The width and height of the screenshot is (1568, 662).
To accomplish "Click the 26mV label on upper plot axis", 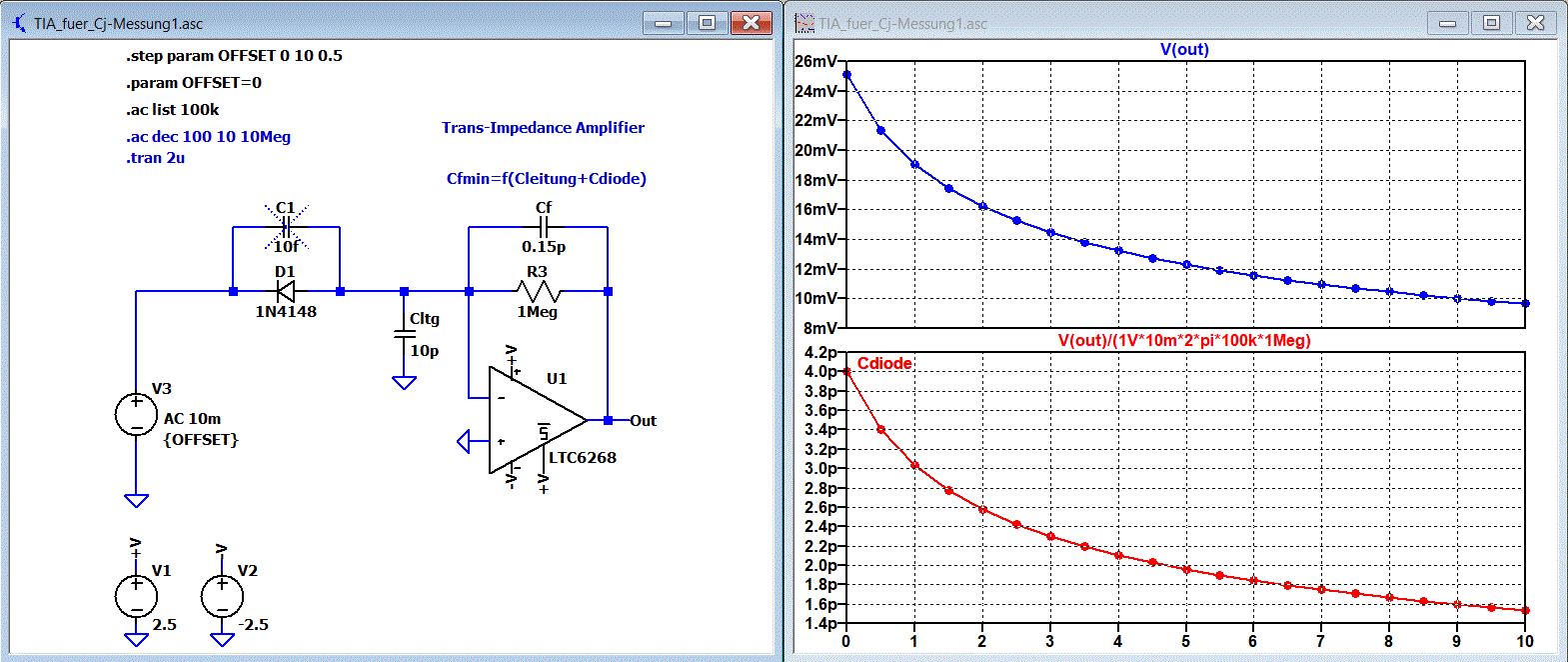I will coord(815,61).
